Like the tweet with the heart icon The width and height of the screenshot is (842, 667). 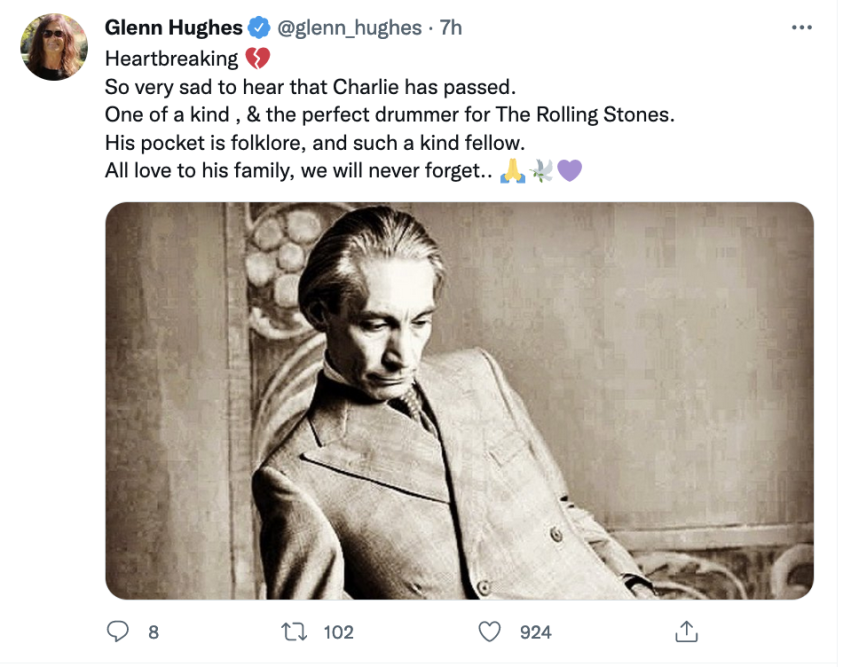(x=489, y=631)
